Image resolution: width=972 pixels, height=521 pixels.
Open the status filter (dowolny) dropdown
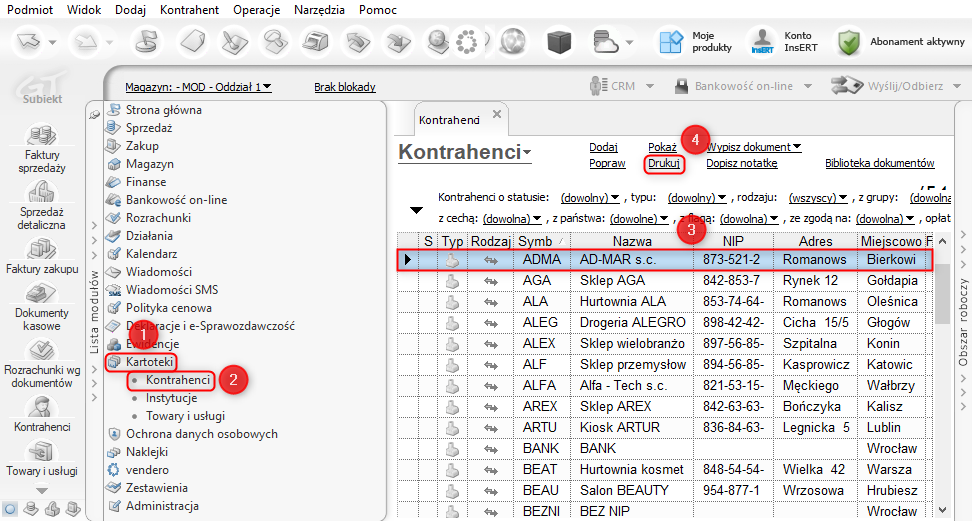pos(590,198)
